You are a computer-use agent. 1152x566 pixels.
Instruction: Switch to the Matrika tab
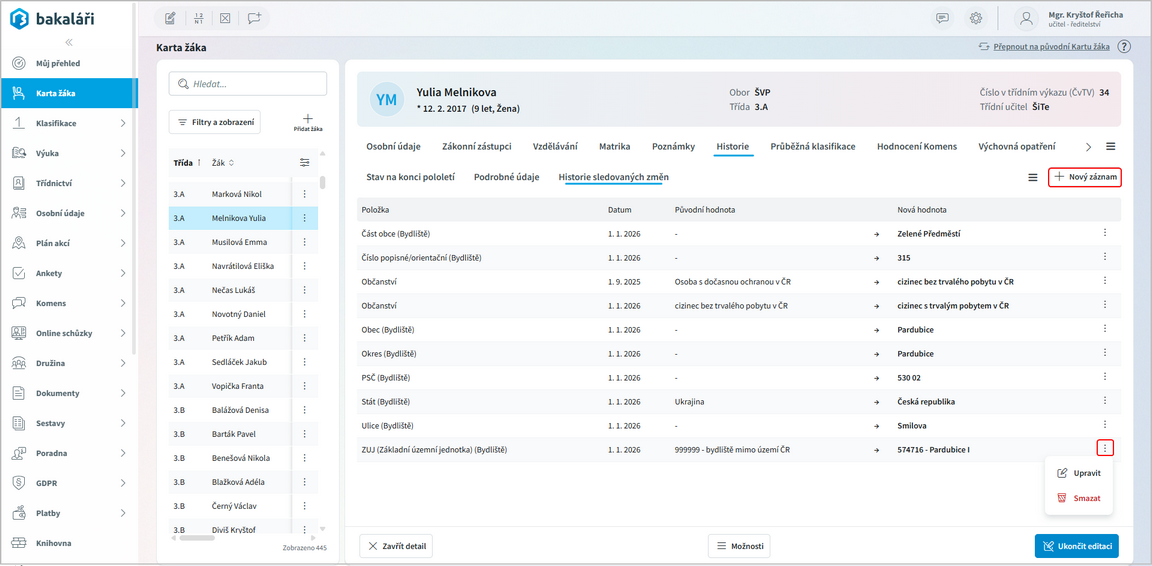click(x=614, y=147)
